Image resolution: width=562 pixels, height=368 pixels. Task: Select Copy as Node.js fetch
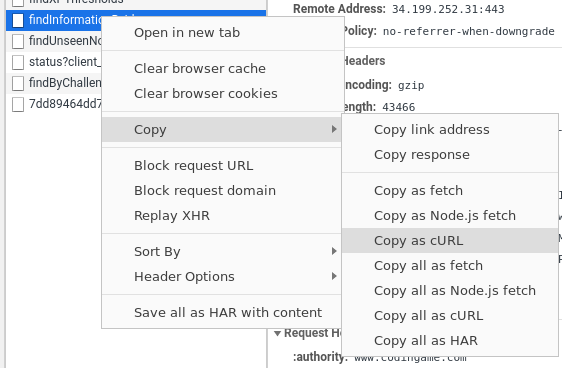450,216
